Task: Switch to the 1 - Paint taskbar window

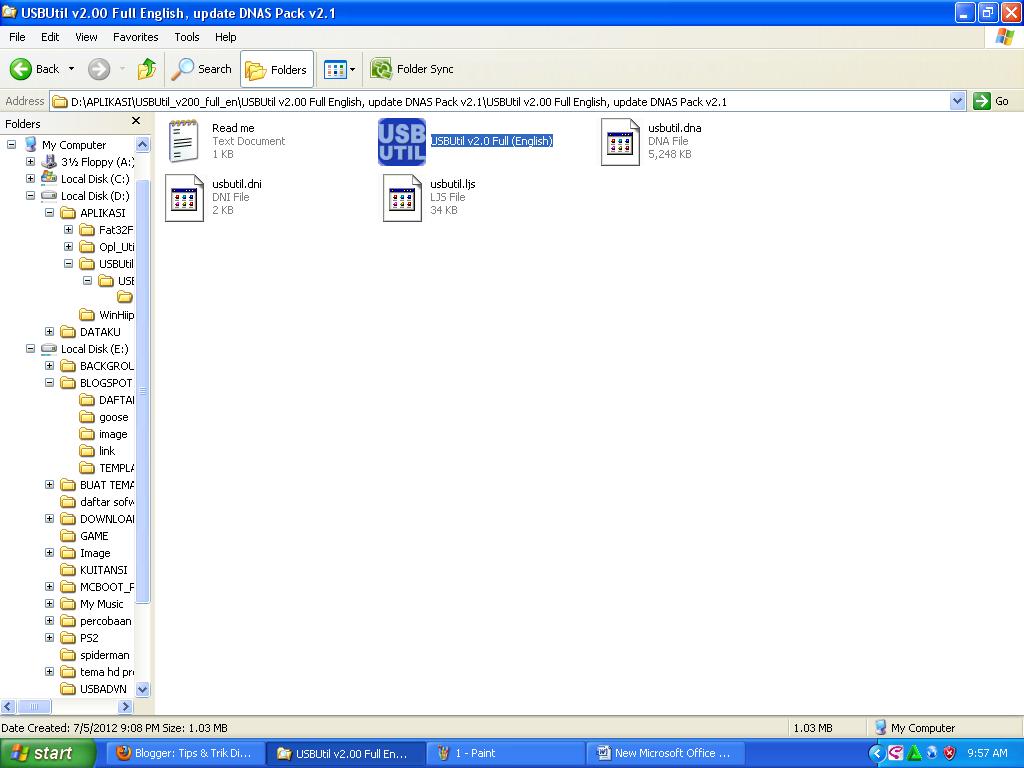Action: tap(505, 754)
